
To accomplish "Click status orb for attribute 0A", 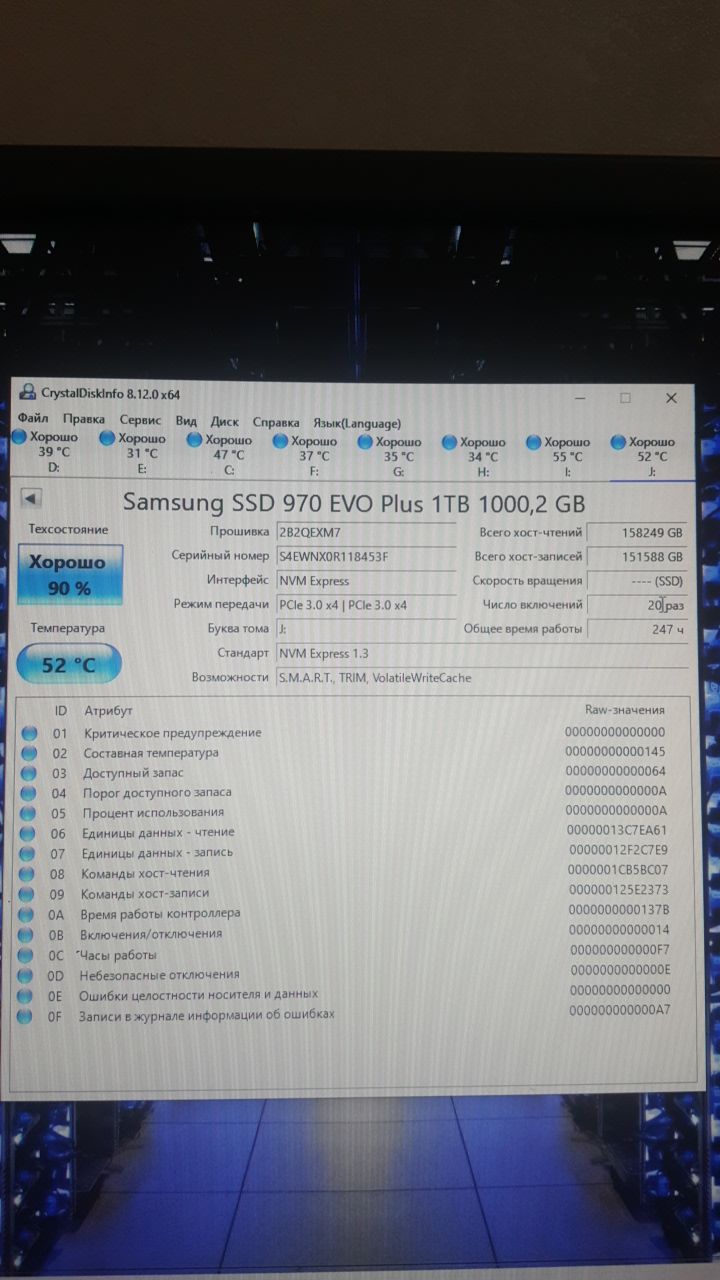I will (x=28, y=914).
